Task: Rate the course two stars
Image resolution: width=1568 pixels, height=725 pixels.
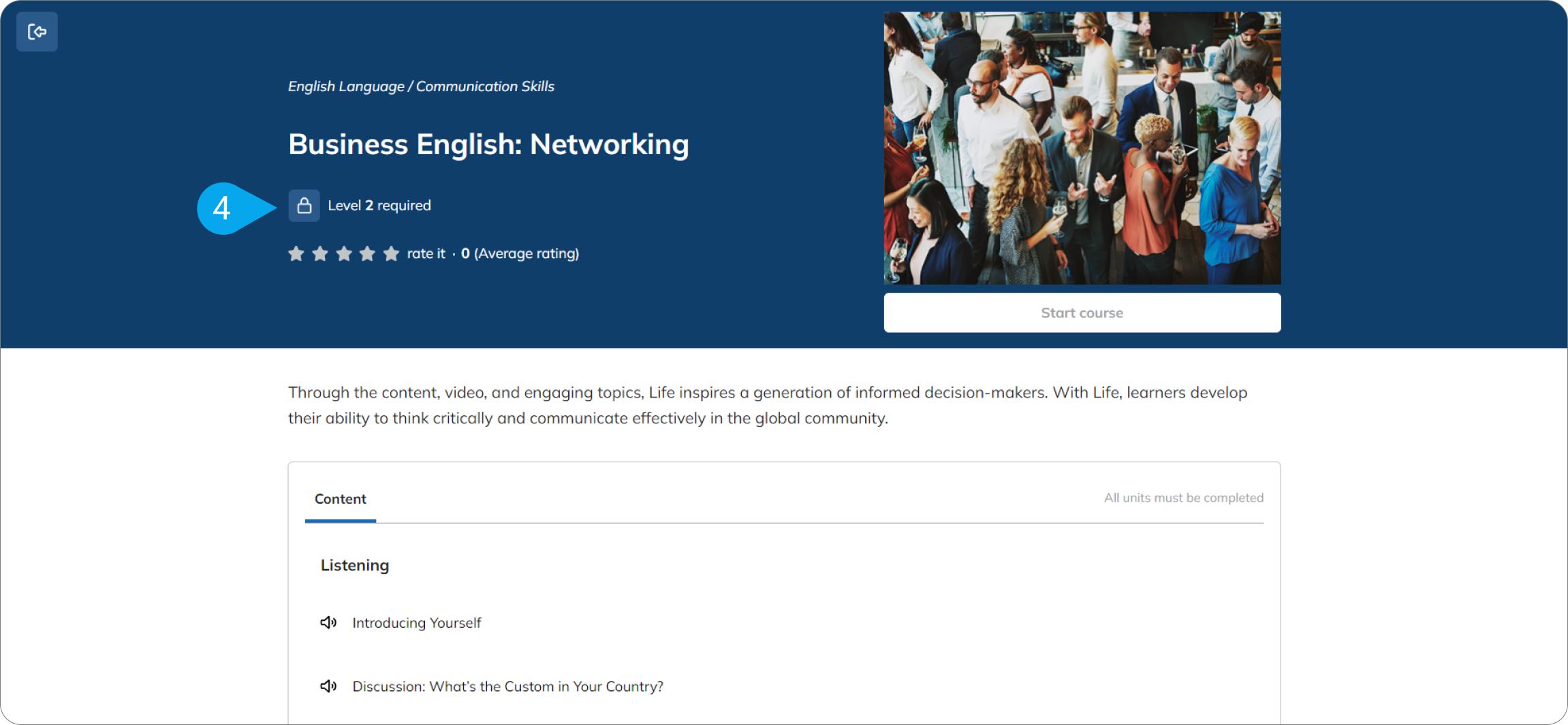Action: coord(319,254)
